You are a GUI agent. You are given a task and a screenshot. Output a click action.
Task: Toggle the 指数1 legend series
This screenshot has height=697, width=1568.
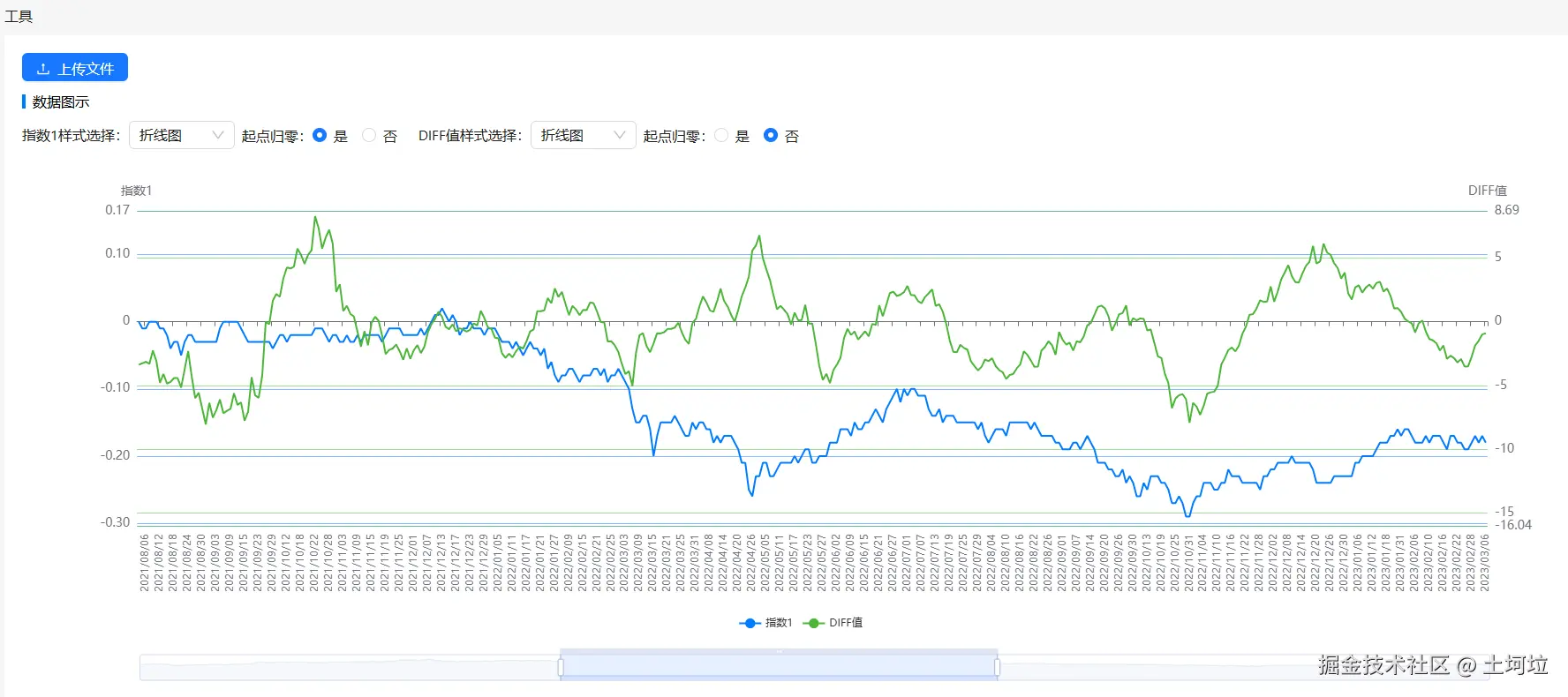[x=765, y=623]
